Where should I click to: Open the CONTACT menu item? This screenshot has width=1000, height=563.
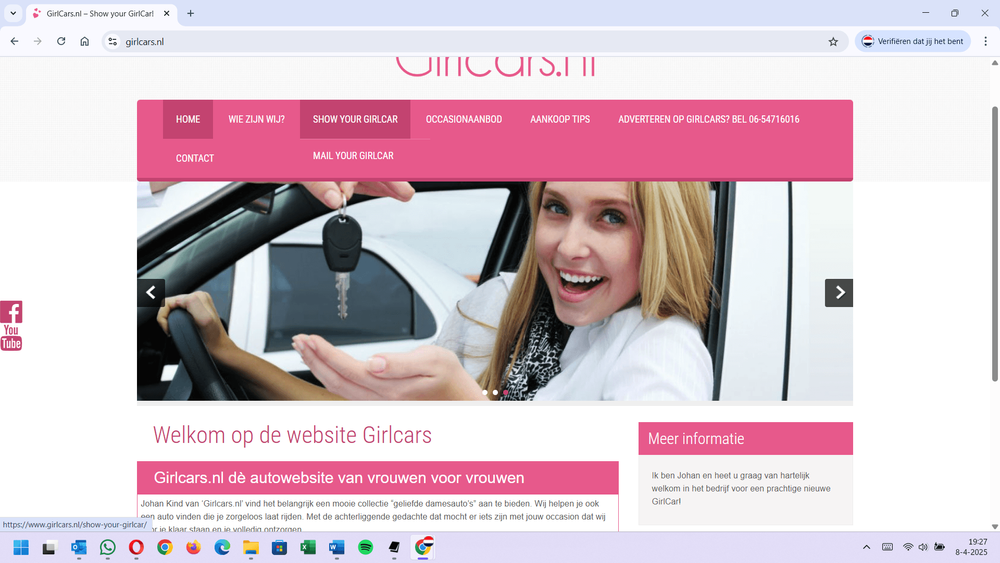click(195, 158)
